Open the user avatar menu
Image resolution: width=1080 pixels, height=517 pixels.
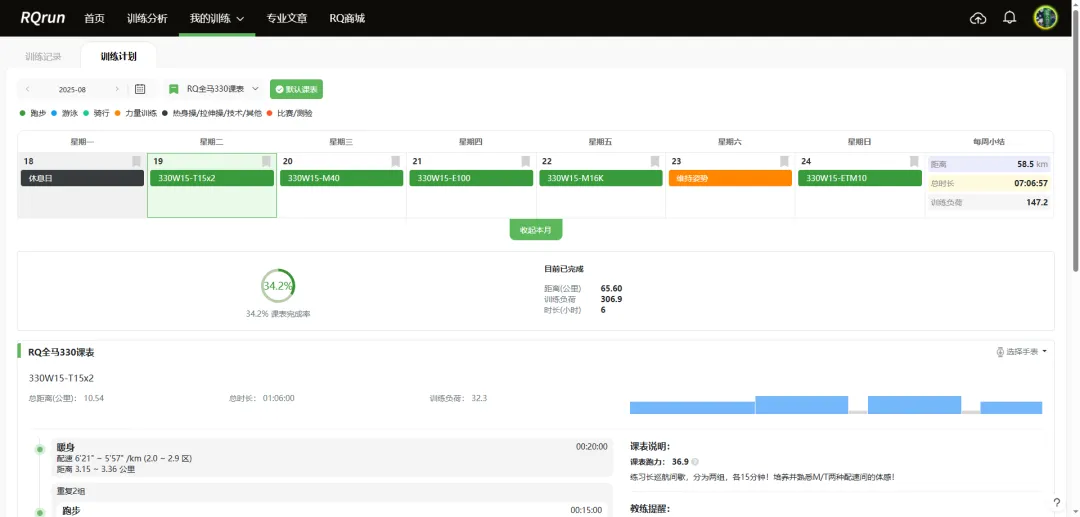point(1045,18)
